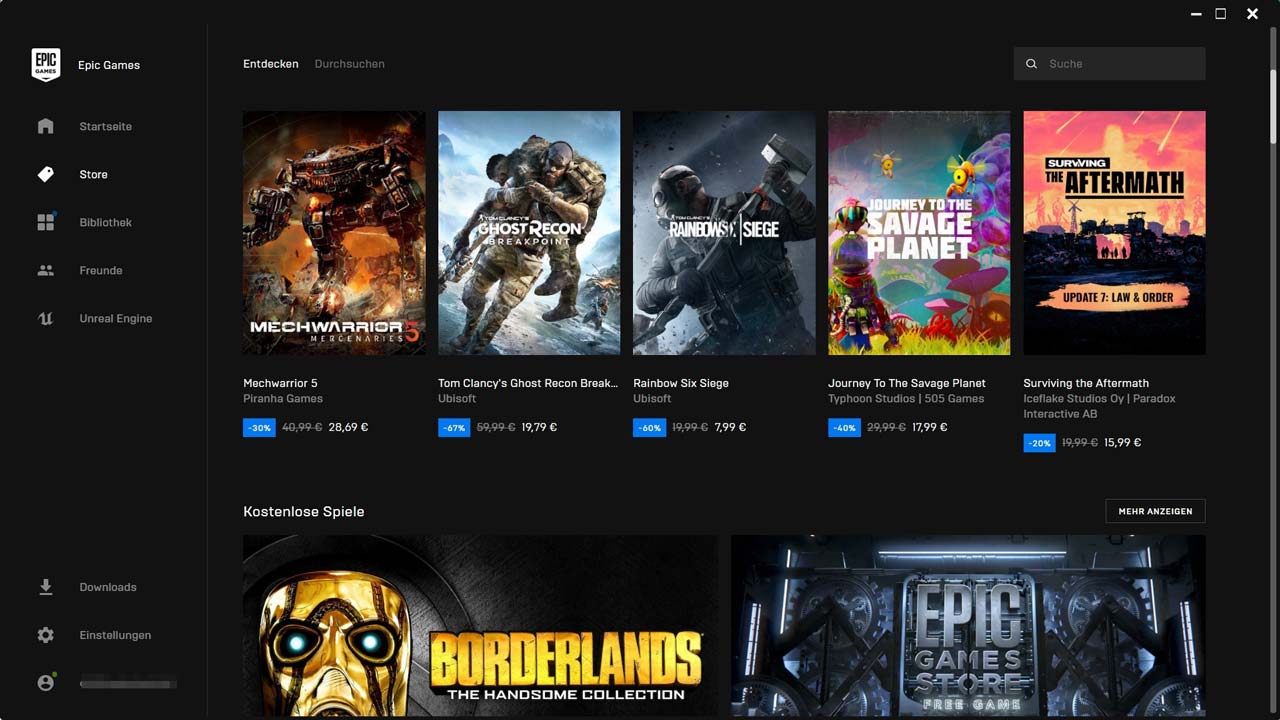Click the 17,99 € price
The image size is (1280, 720).
click(930, 428)
